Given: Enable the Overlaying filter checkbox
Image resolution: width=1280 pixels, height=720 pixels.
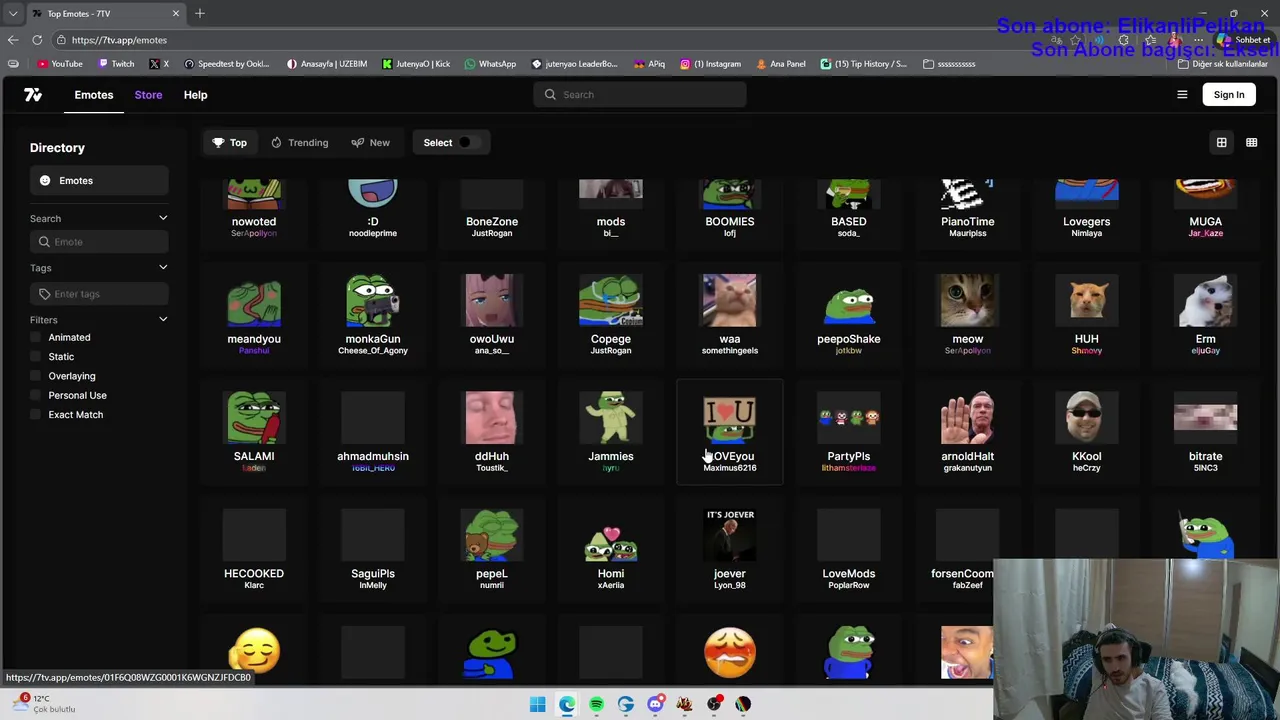Looking at the screenshot, I should [x=36, y=376].
